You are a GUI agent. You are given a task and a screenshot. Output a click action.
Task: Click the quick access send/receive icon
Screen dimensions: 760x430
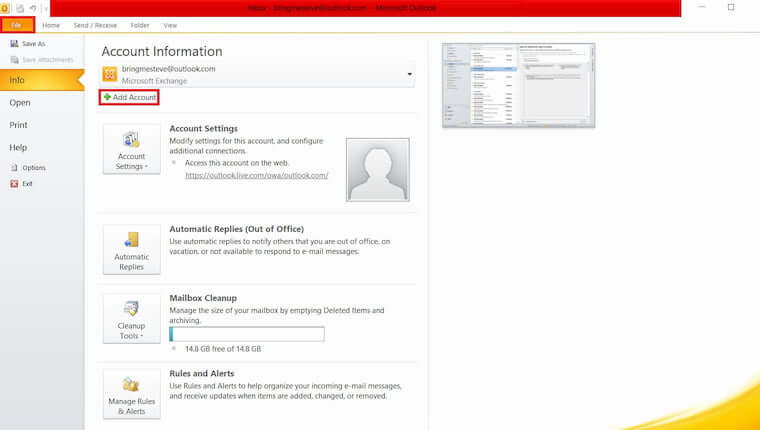20,8
